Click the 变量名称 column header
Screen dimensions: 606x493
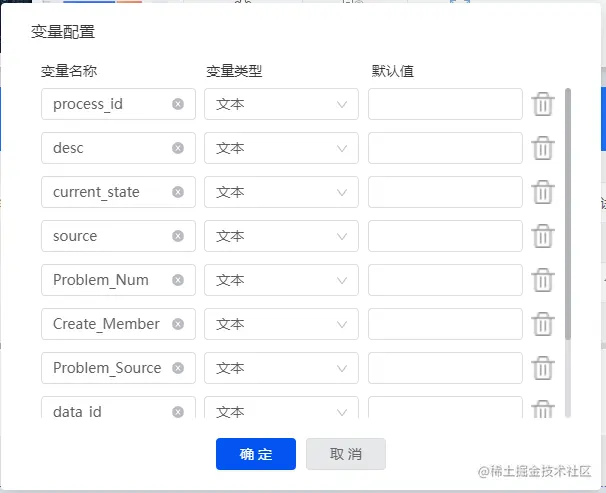(69, 71)
